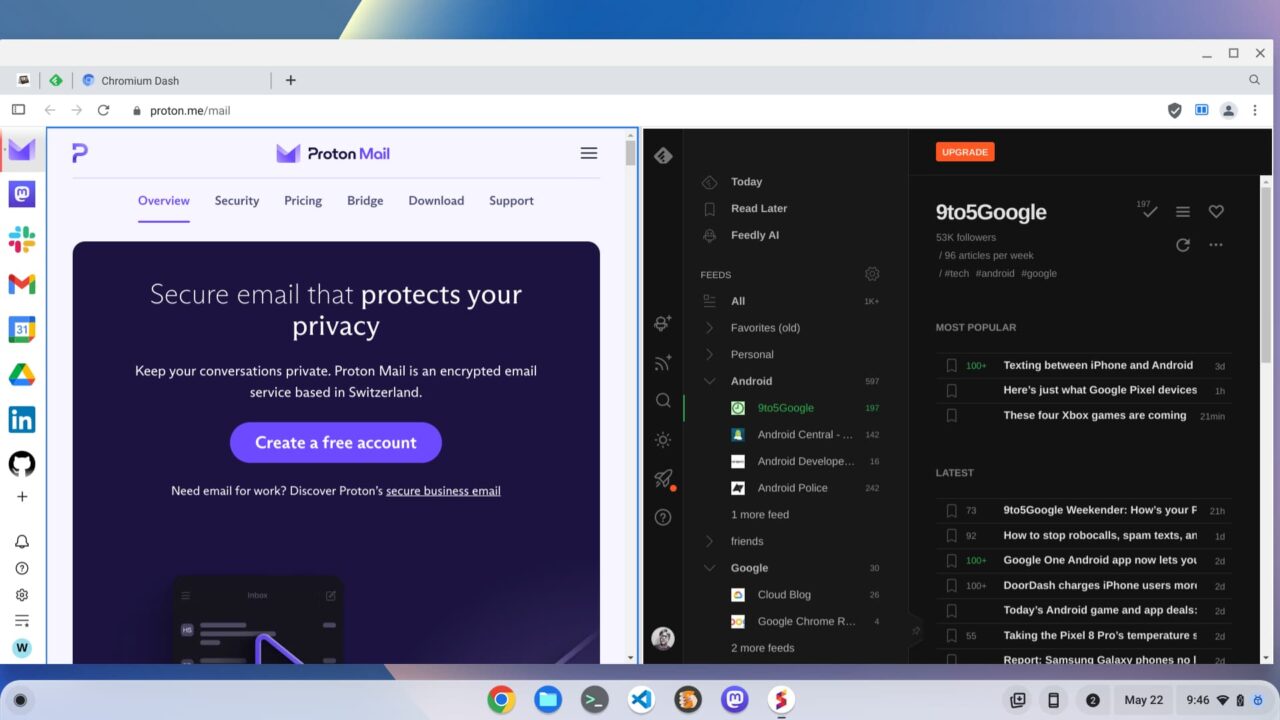Switch to Pricing tab on Proton Mail
This screenshot has width=1280, height=720.
(x=303, y=201)
